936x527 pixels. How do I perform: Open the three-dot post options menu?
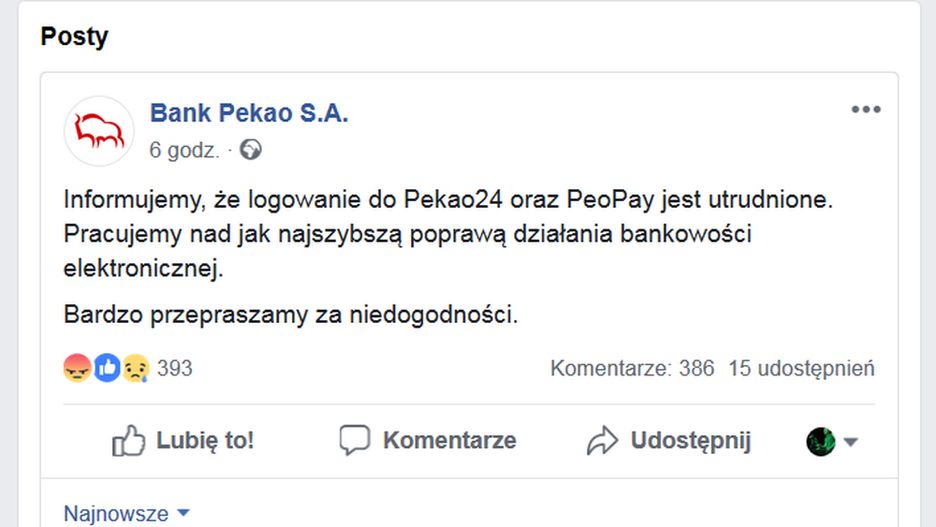865,110
